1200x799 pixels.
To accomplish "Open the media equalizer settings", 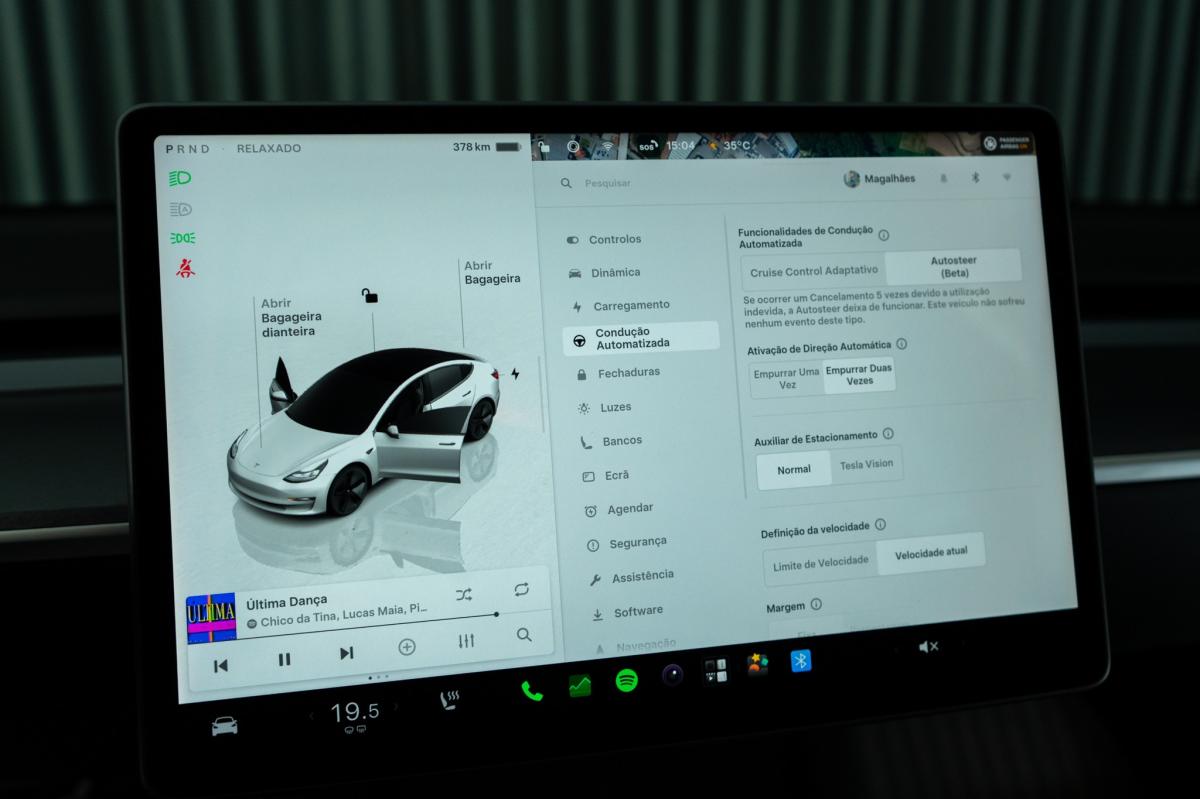I will click(x=466, y=641).
